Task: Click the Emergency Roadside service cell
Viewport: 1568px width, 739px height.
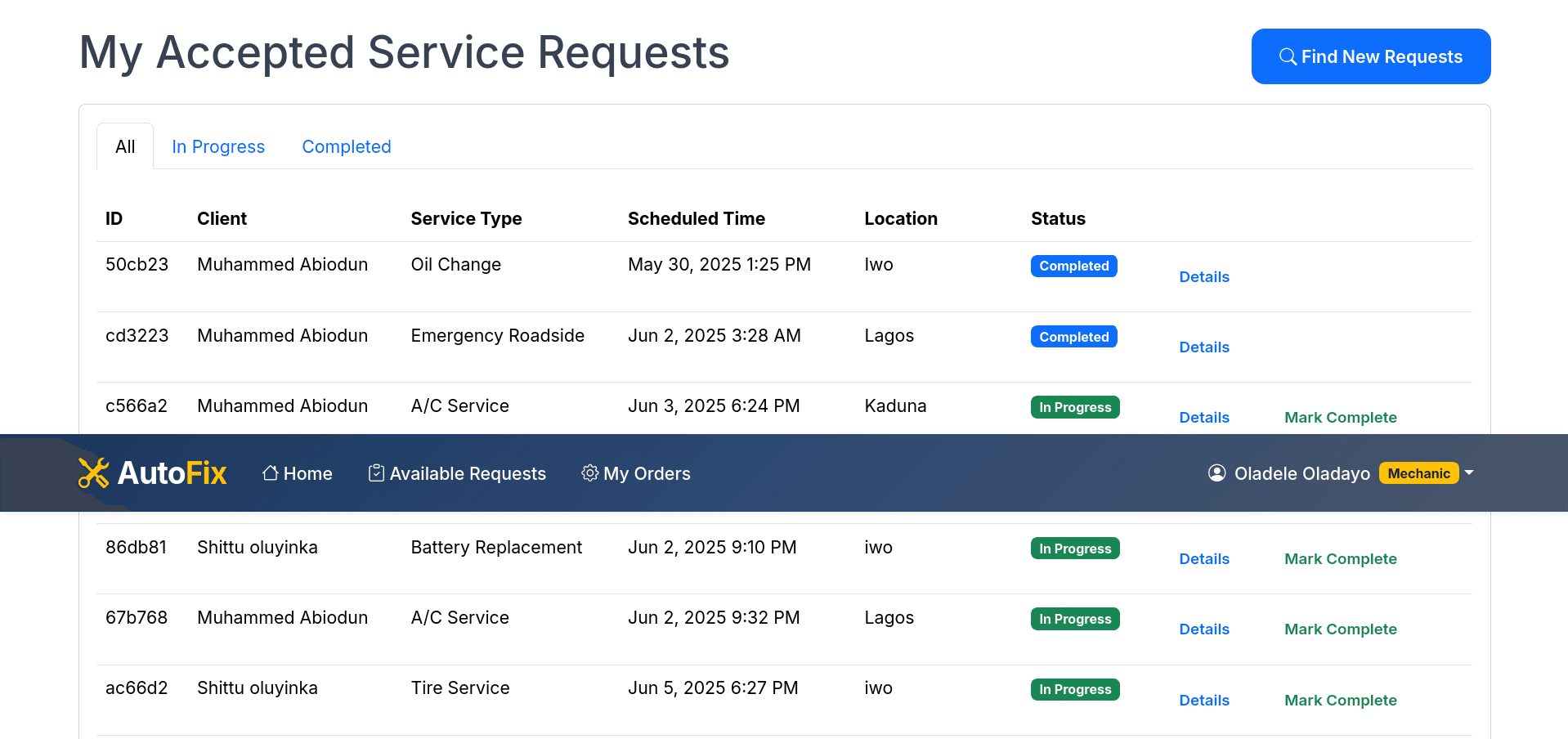Action: pyautogui.click(x=498, y=335)
